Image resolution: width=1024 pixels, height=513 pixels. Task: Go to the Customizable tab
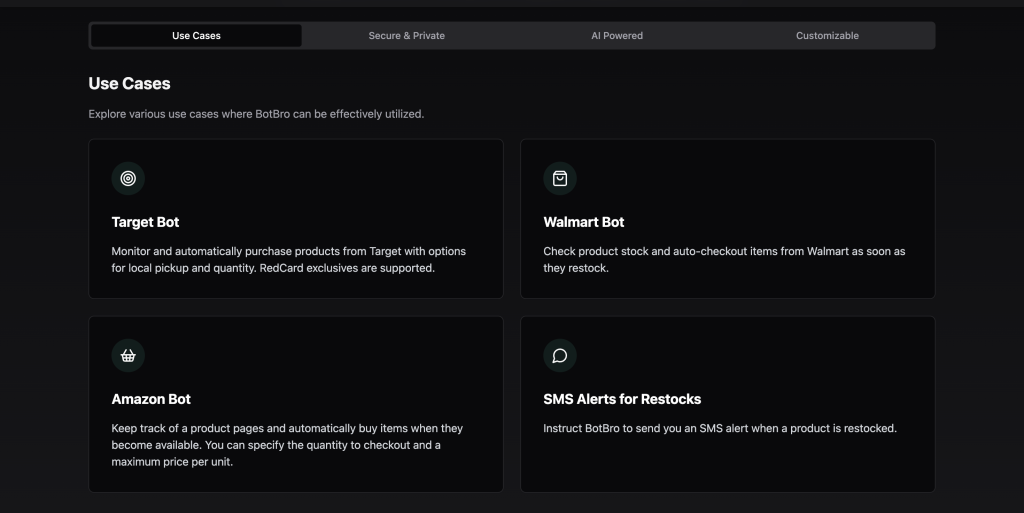coord(827,35)
